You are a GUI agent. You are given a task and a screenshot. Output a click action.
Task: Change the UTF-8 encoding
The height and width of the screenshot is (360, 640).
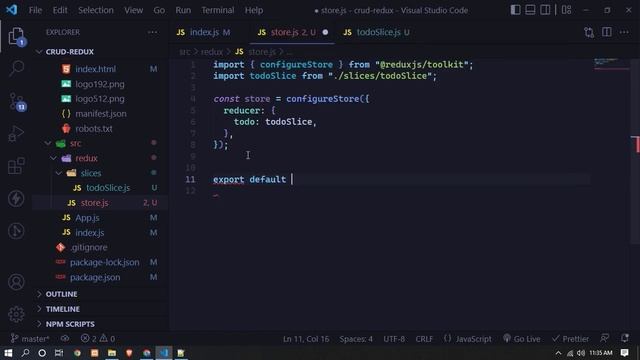click(x=394, y=339)
